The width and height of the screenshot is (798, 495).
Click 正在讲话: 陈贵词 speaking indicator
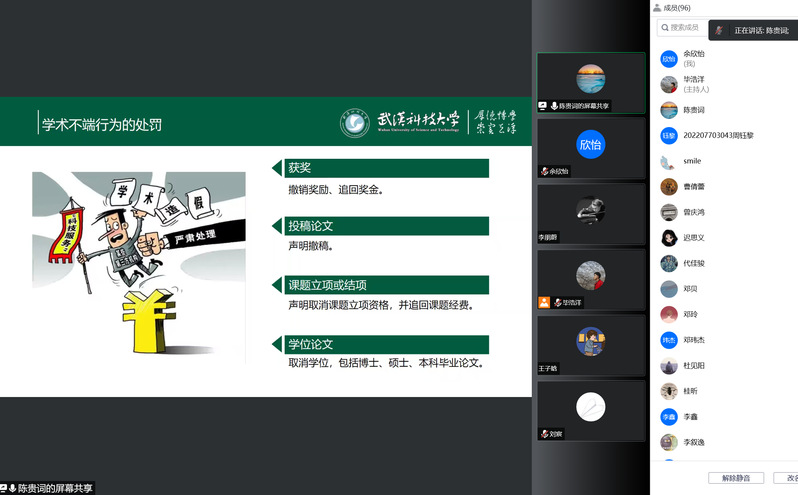[x=755, y=31]
